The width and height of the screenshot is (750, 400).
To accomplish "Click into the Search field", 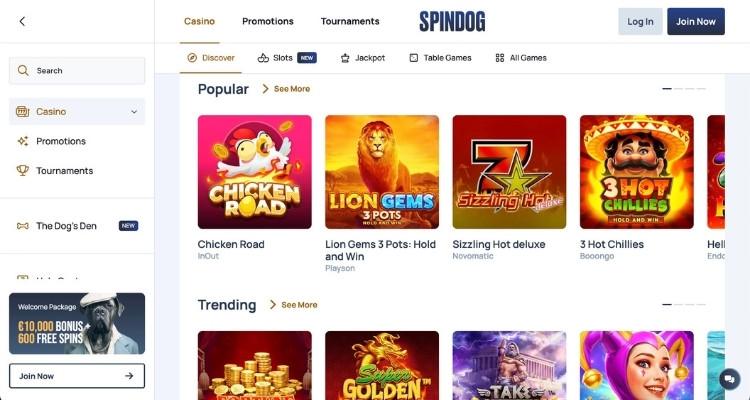I will [x=77, y=70].
